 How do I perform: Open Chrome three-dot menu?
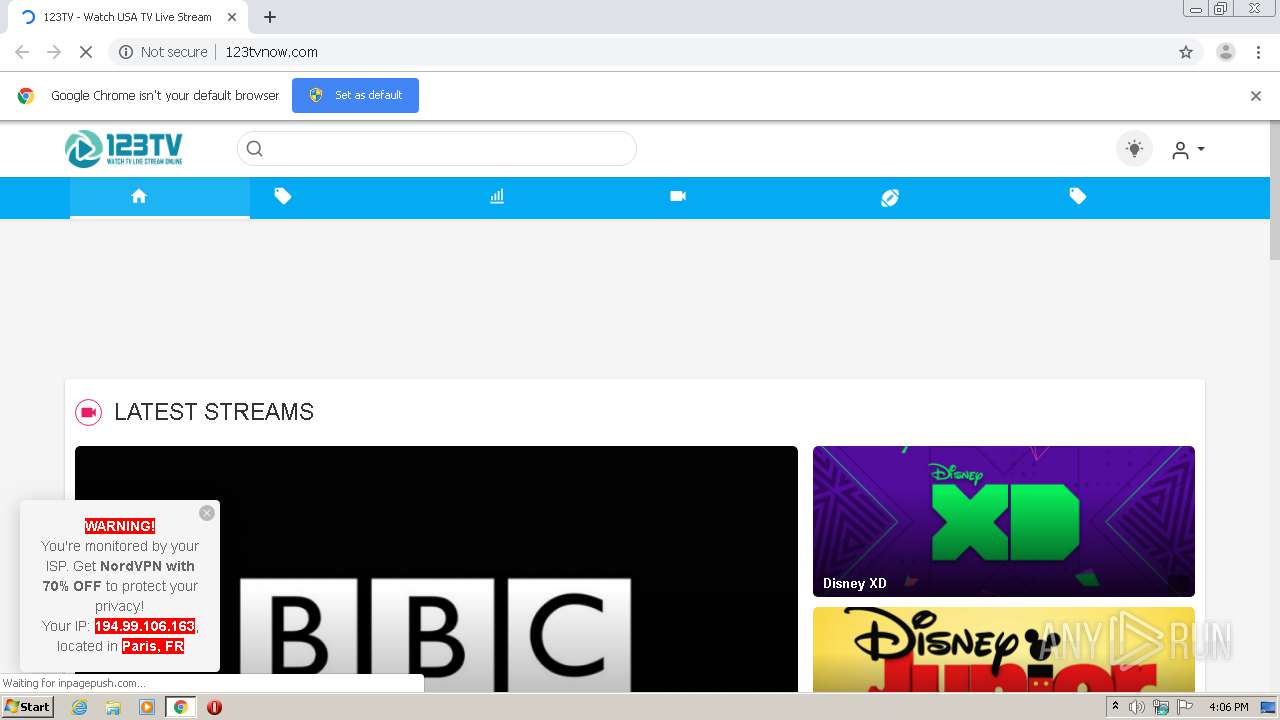pyautogui.click(x=1258, y=52)
